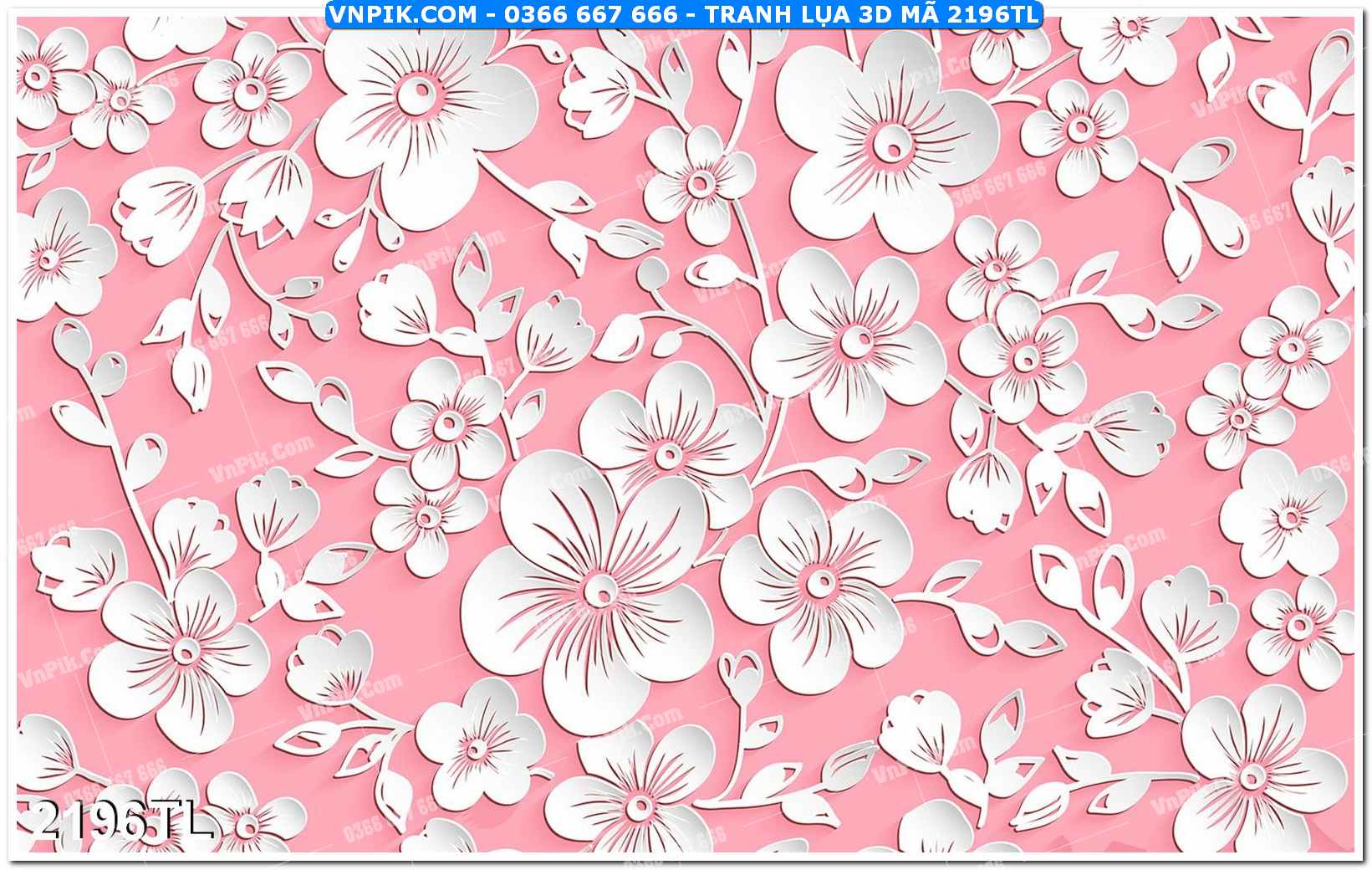The width and height of the screenshot is (1372, 870).
Task: Click the 2196TL code in the top banner
Action: coord(995,14)
